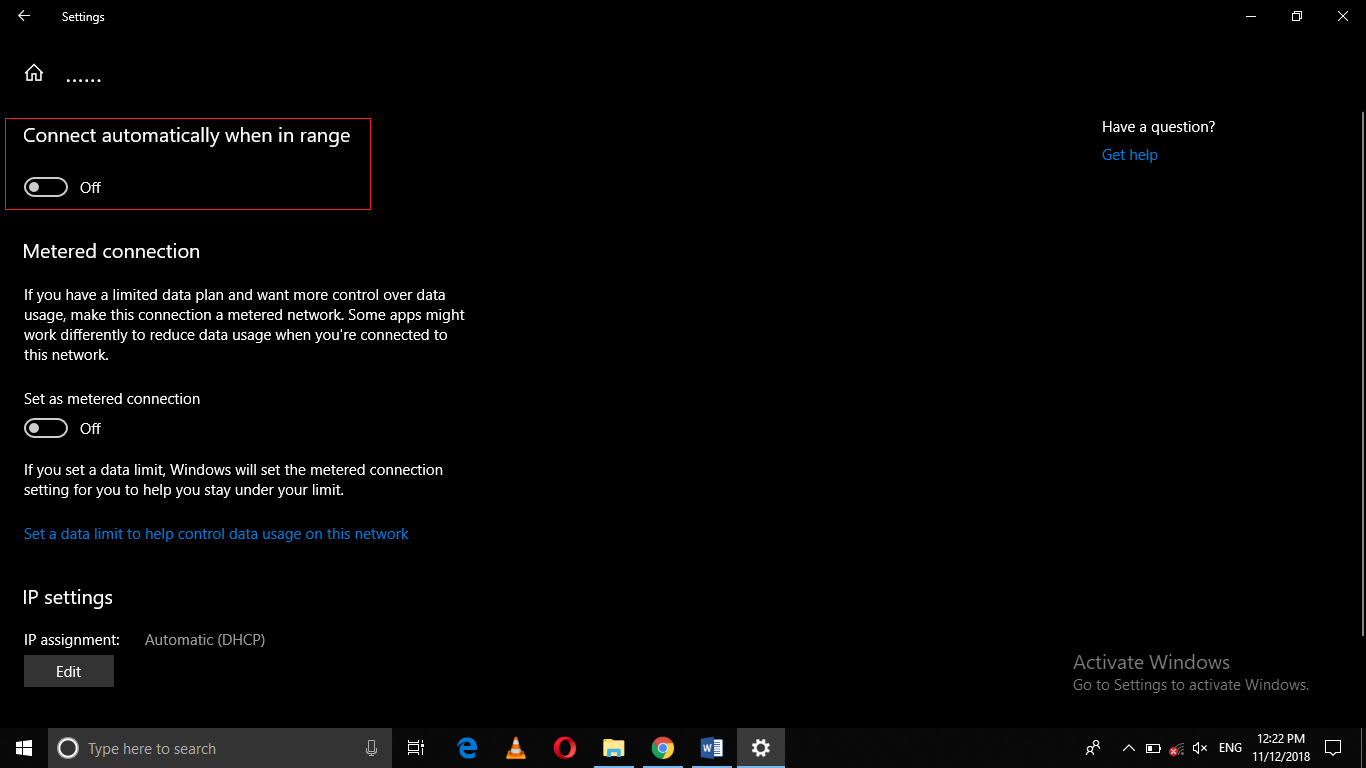Click the People icon in the system tray

pyautogui.click(x=1093, y=747)
